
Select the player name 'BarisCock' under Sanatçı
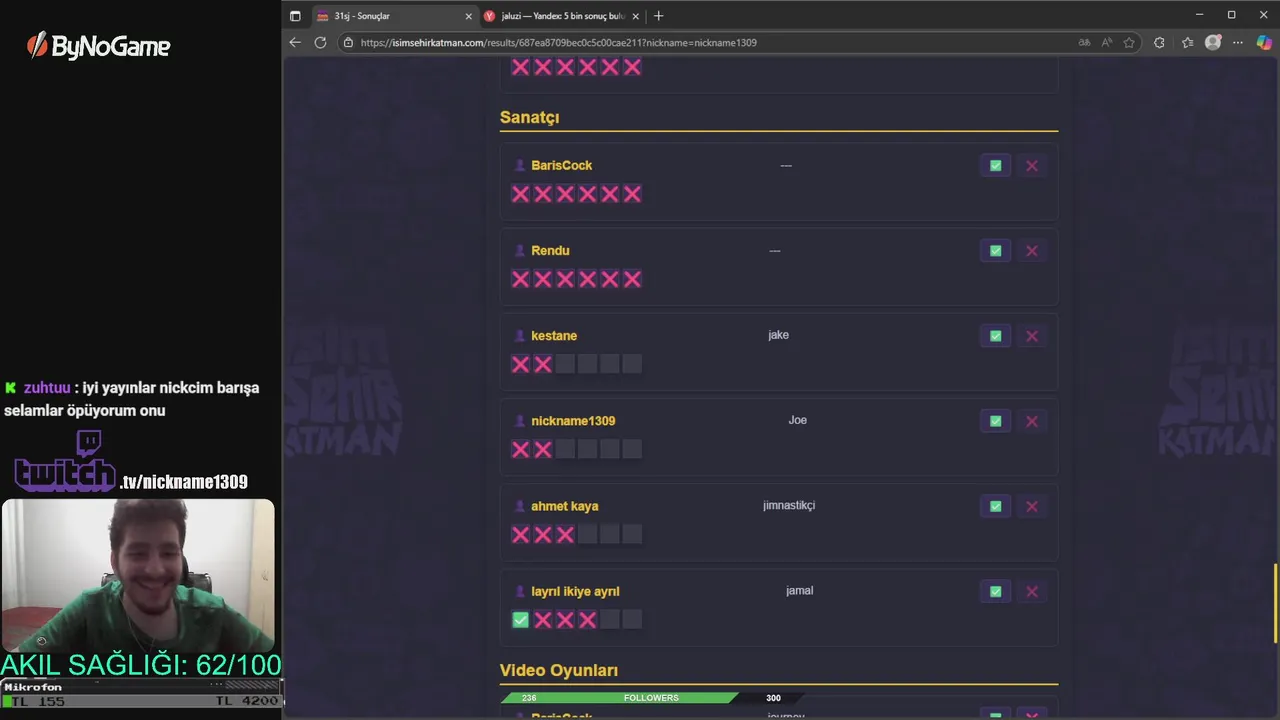point(562,165)
